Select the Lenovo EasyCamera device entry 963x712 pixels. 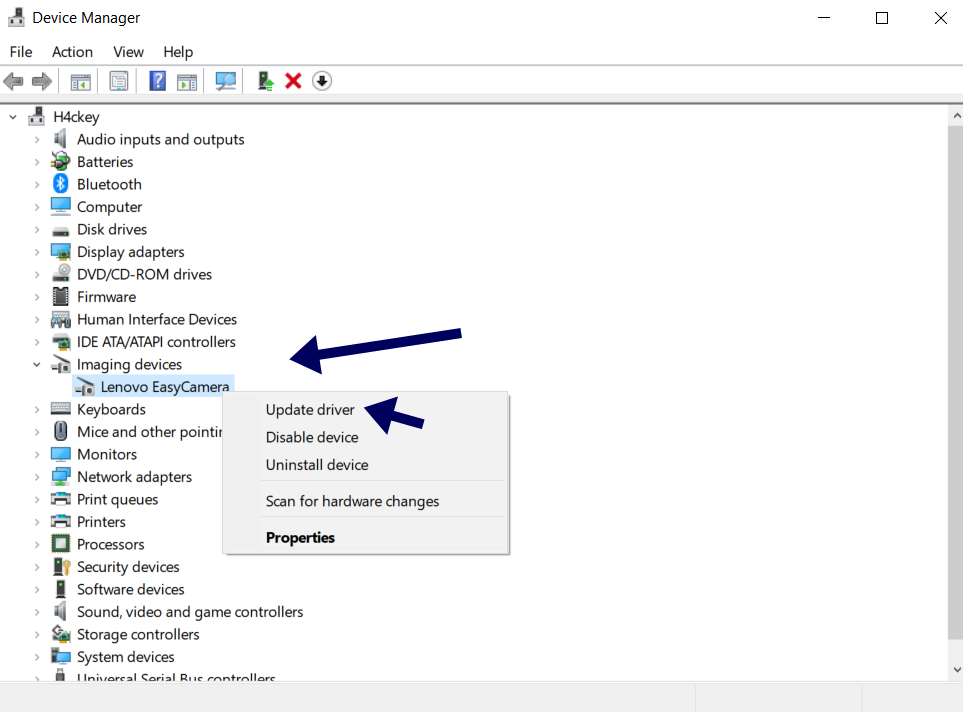click(165, 387)
